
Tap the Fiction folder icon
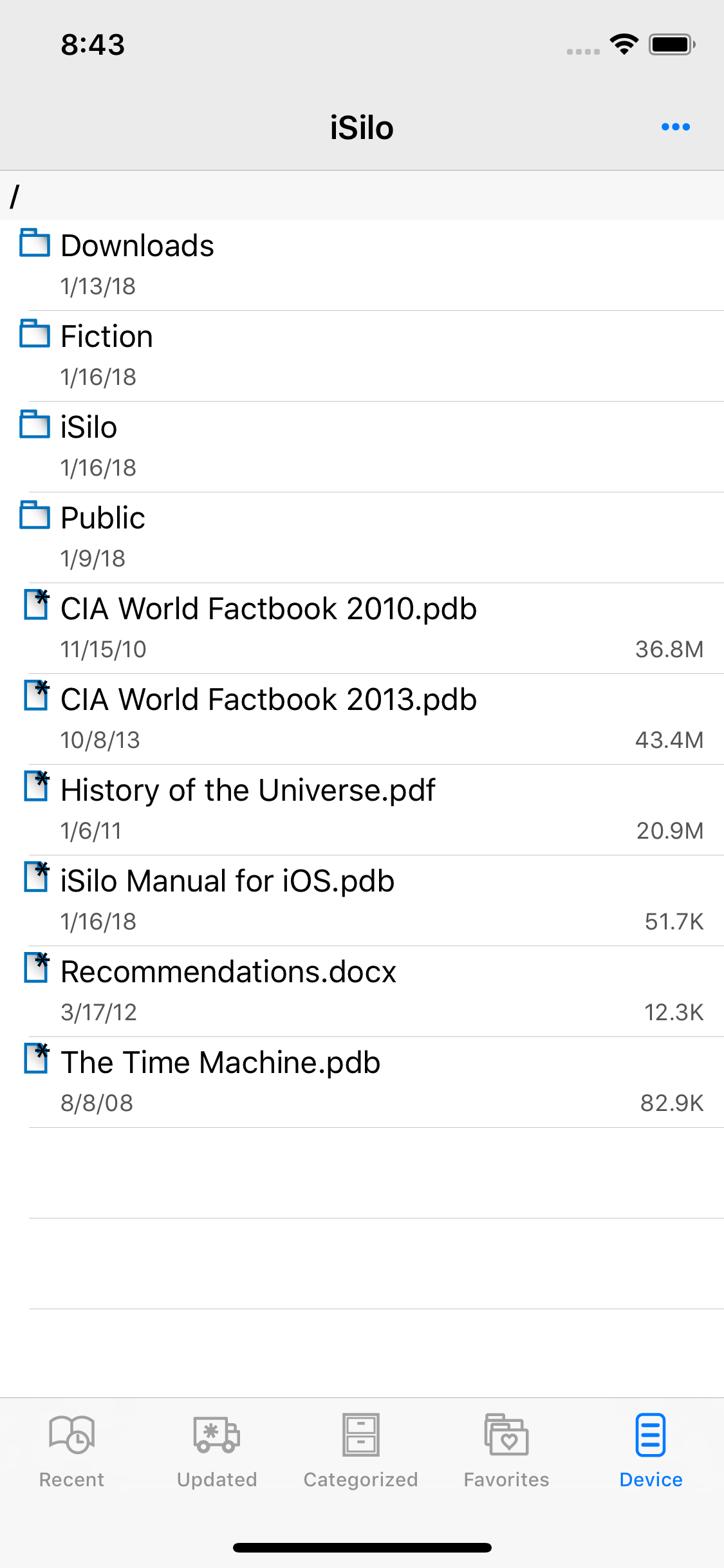coord(35,334)
